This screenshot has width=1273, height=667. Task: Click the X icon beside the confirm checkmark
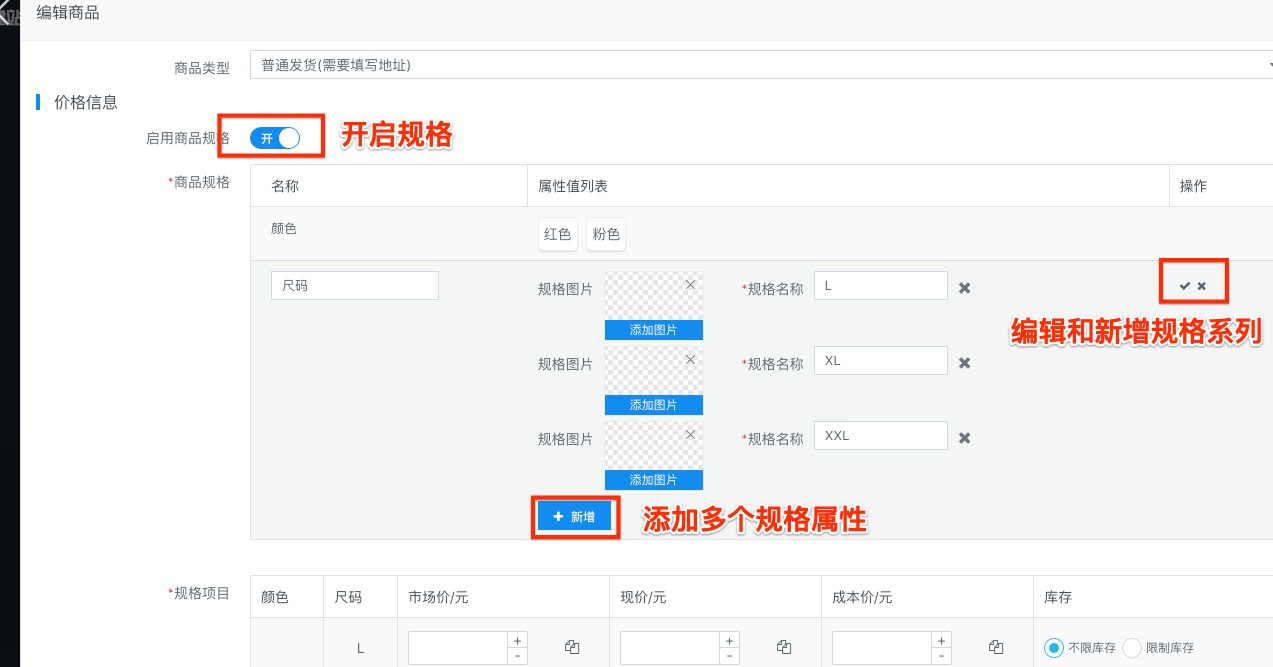pos(1202,286)
